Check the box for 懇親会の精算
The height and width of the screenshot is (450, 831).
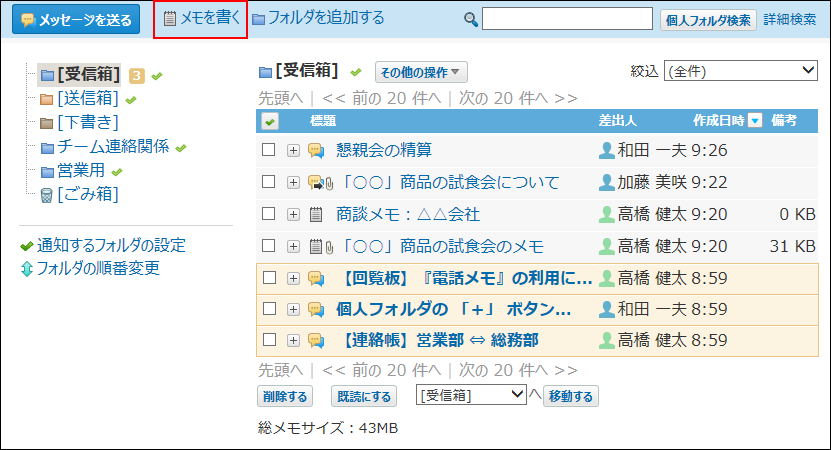pyautogui.click(x=269, y=150)
